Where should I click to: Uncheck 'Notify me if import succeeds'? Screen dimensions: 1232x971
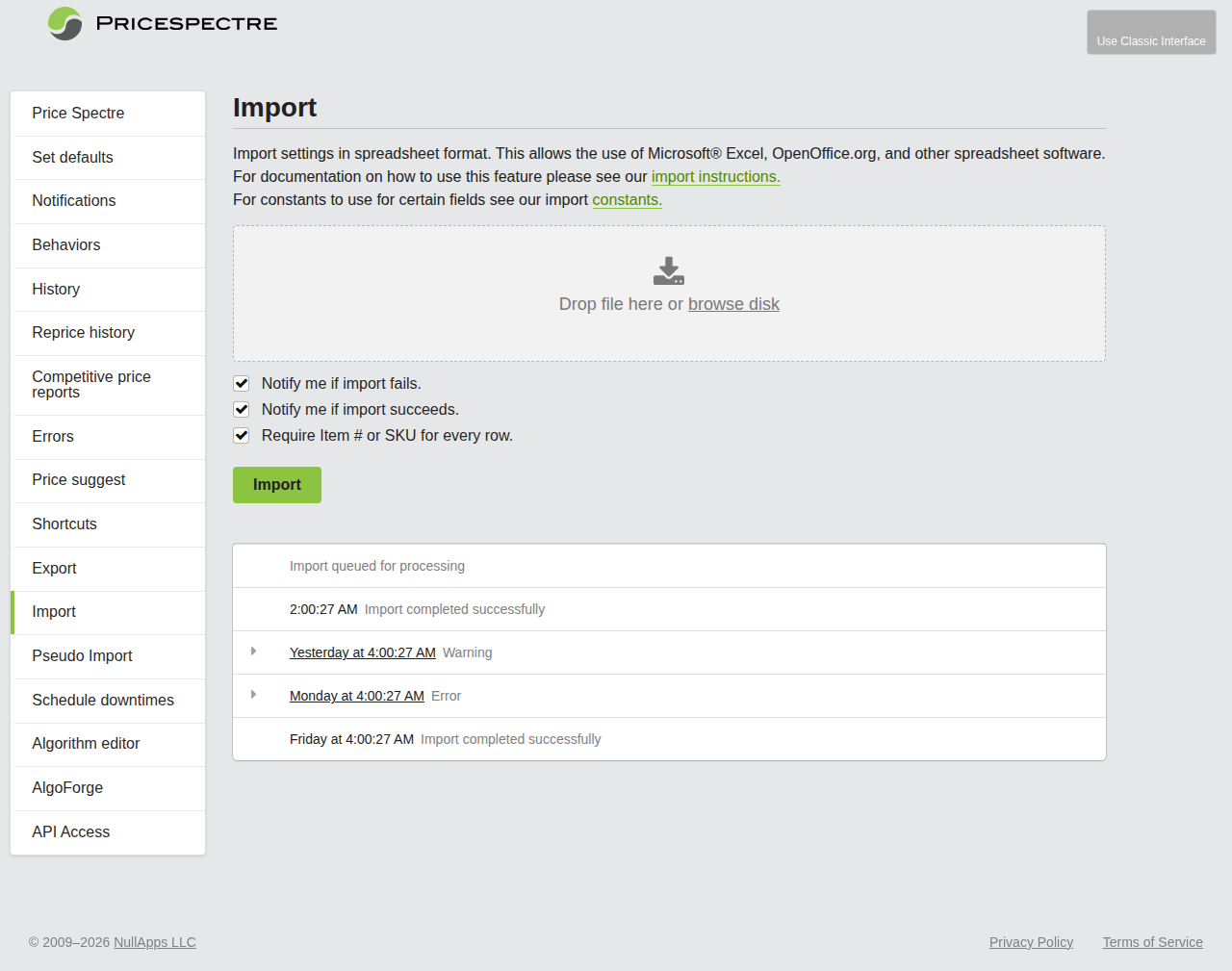(241, 409)
